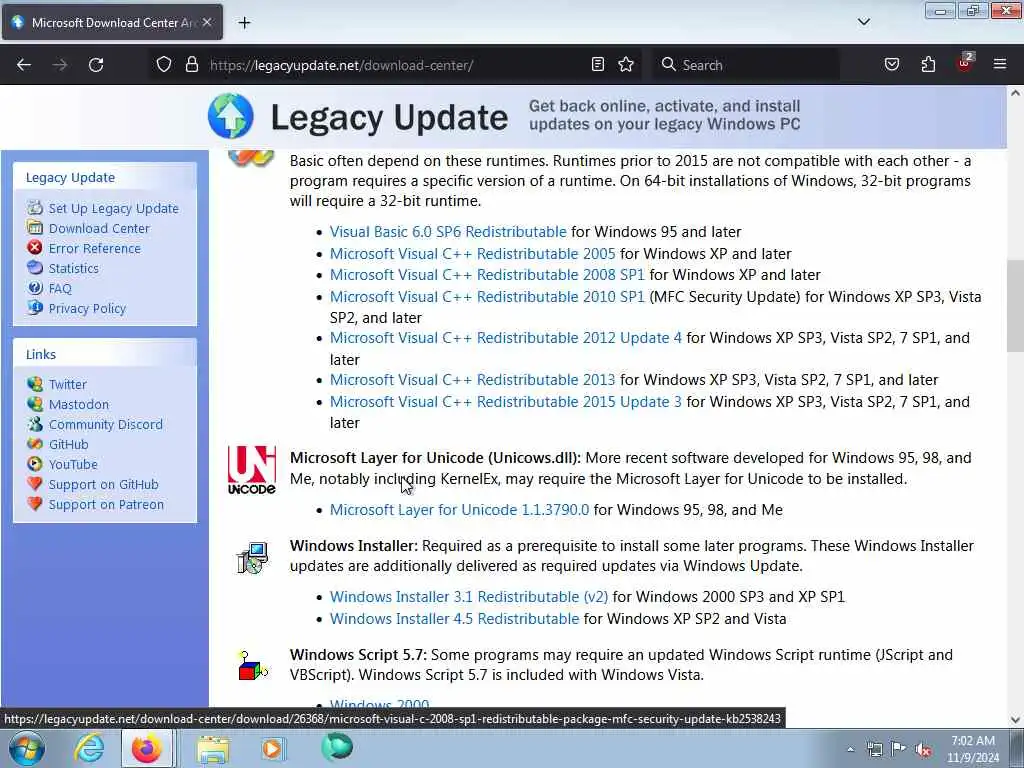Open the Extensions puzzle icon

pos(928,65)
